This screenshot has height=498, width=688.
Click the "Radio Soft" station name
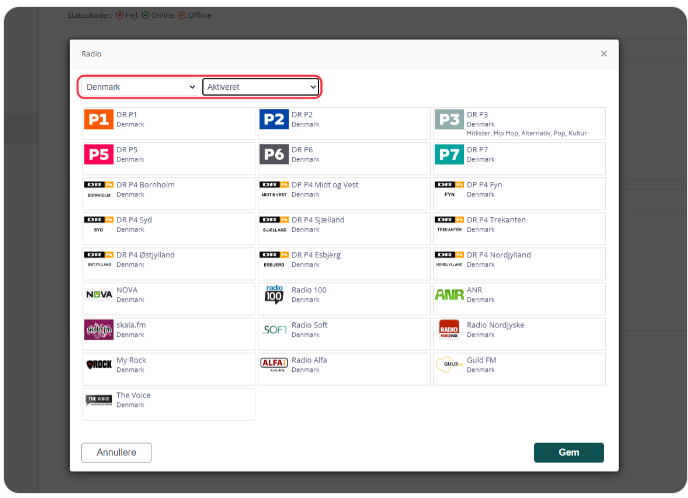[309, 325]
